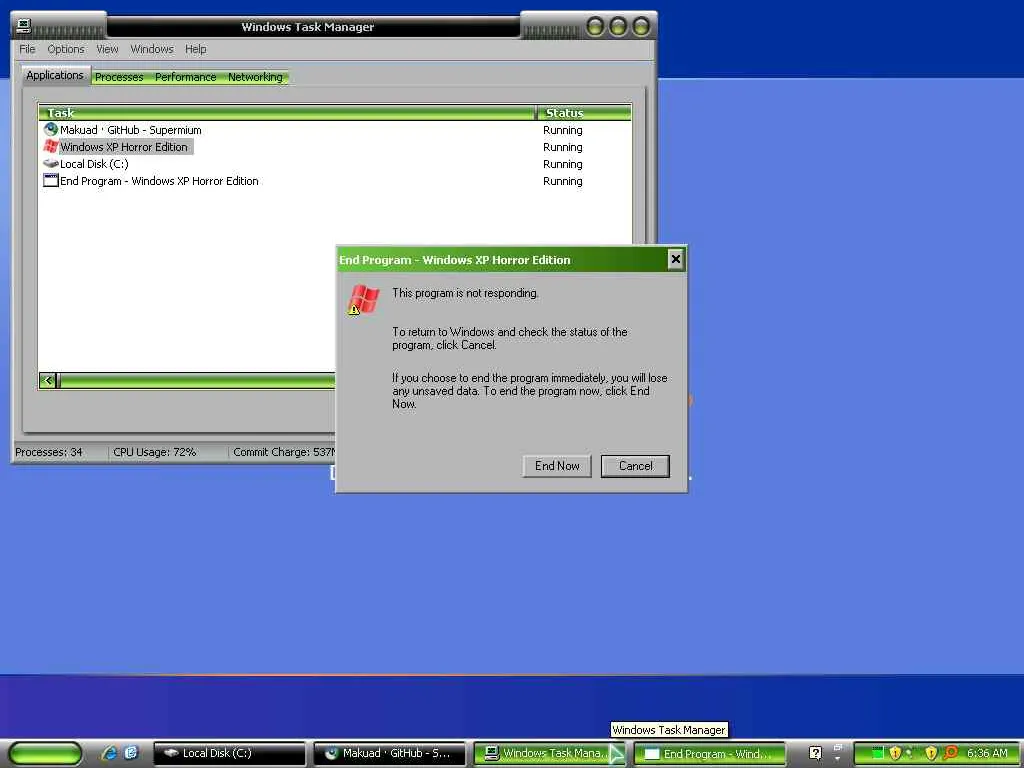Switch to End Program taskbar button
Image resolution: width=1024 pixels, height=768 pixels.
coord(709,753)
